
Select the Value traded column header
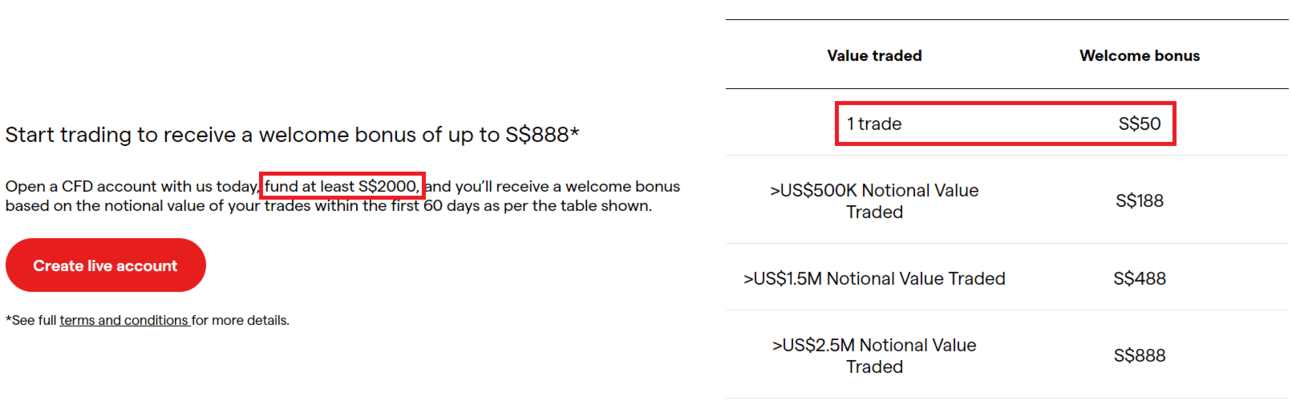[874, 56]
